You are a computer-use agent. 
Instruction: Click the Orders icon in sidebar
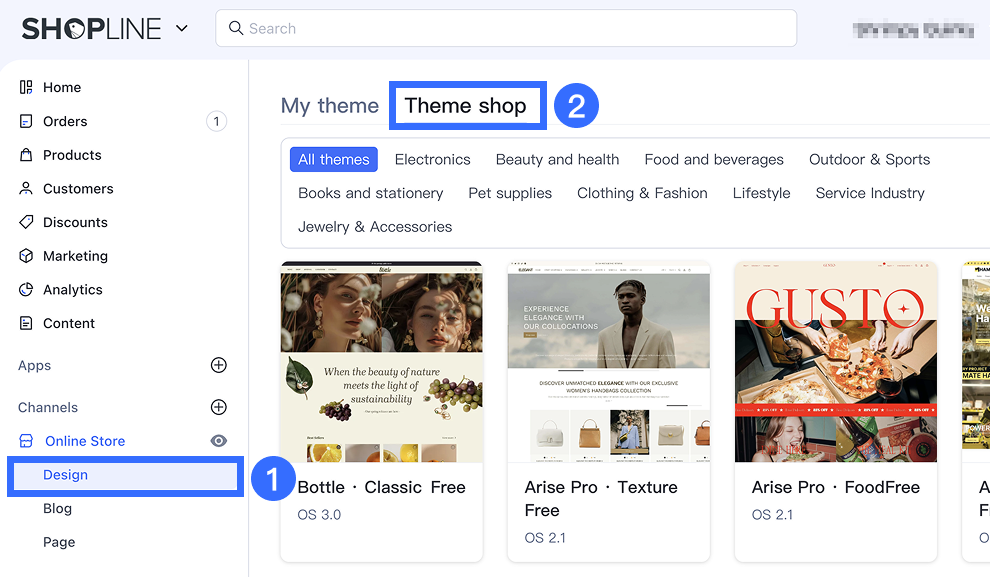point(26,122)
